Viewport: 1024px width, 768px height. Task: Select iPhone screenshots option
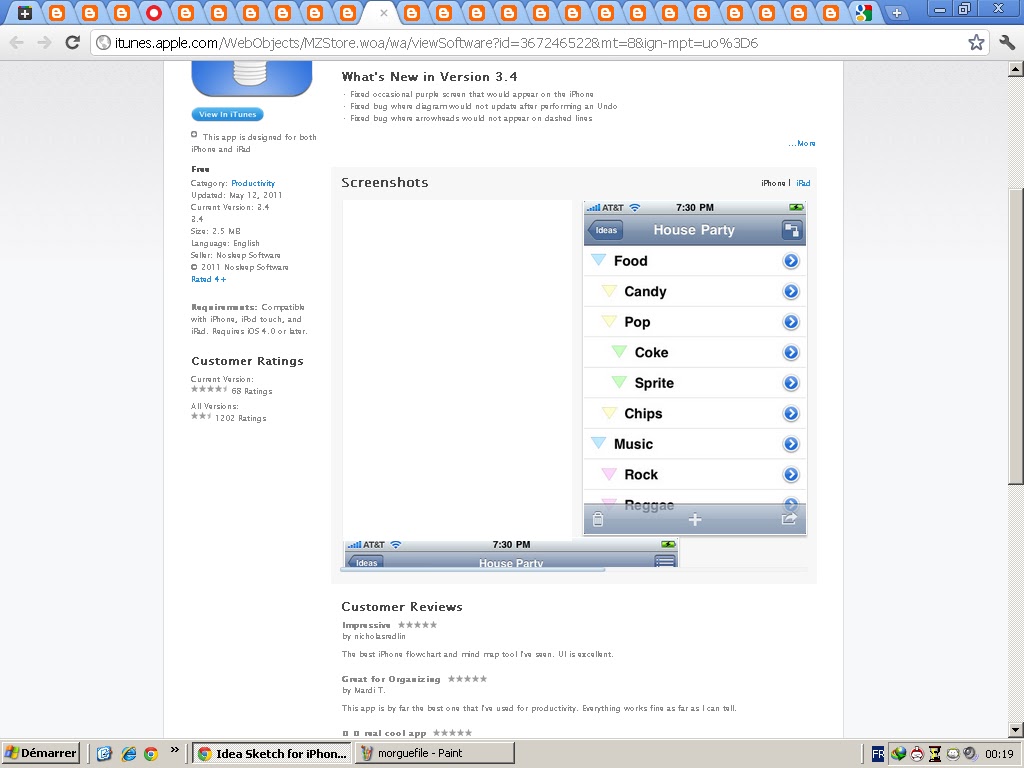(x=773, y=184)
